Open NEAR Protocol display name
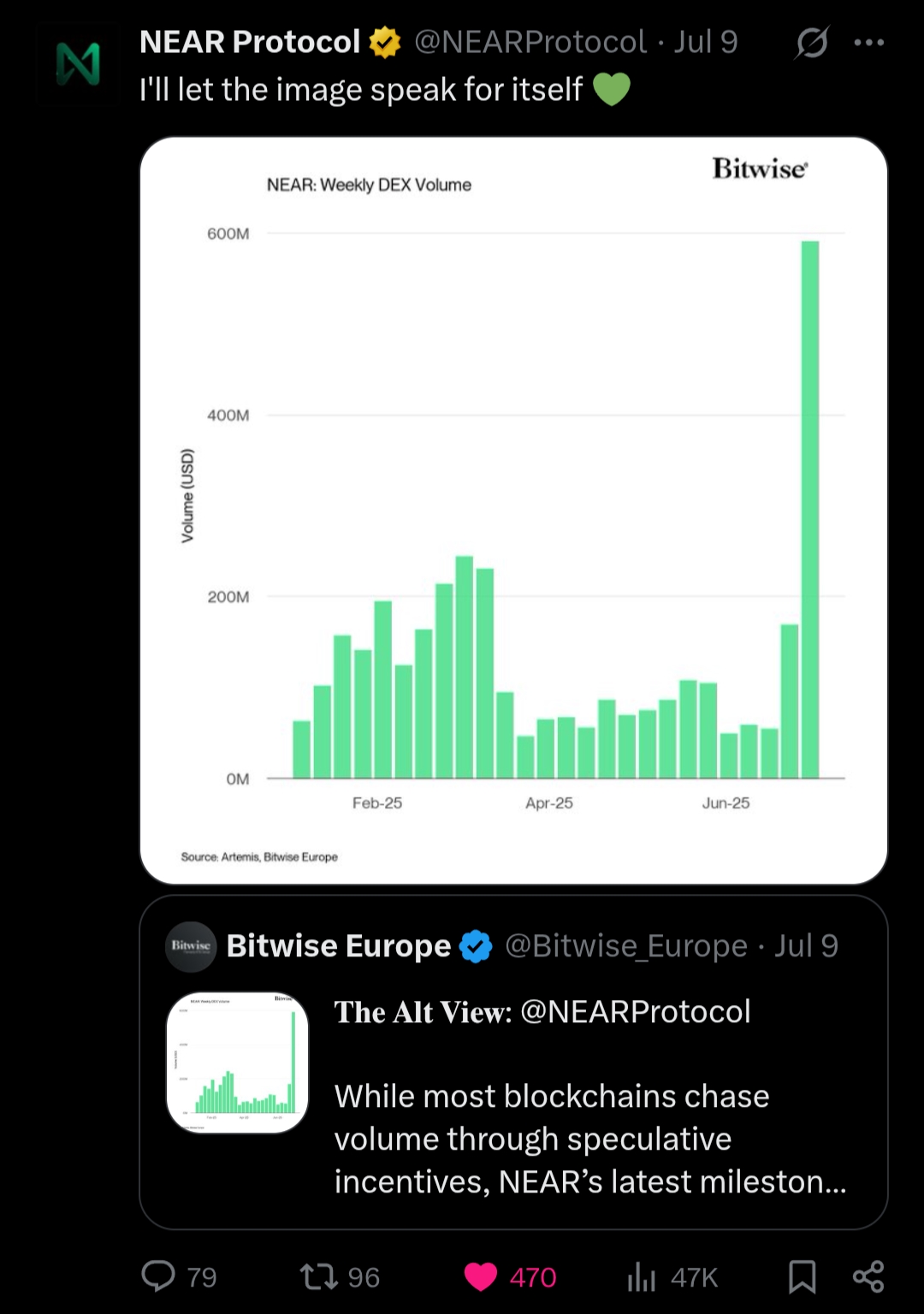This screenshot has width=924, height=1314. click(249, 42)
